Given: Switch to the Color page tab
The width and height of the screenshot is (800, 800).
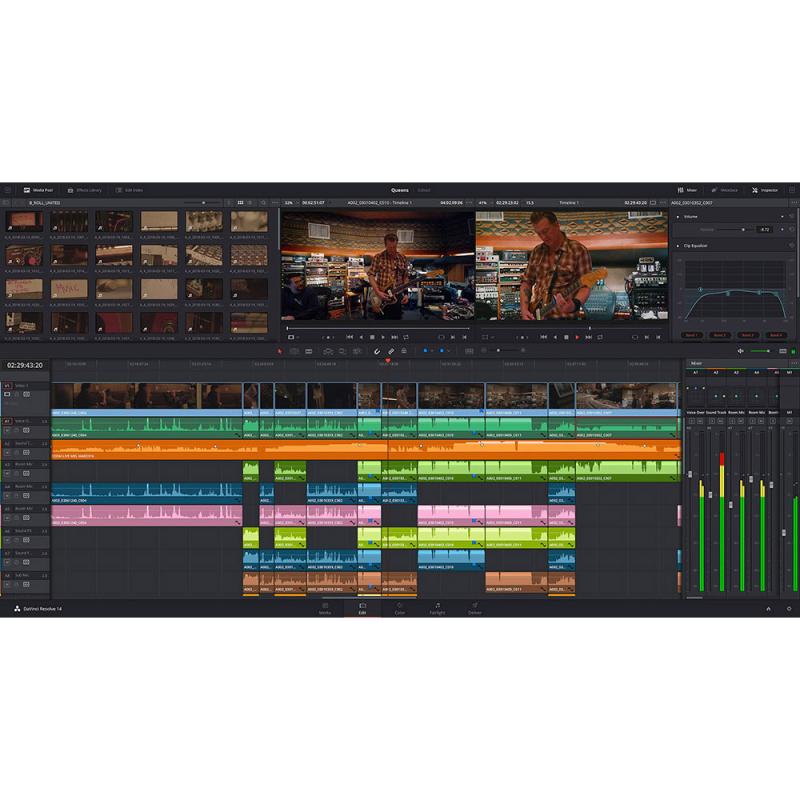Looking at the screenshot, I should click(399, 608).
